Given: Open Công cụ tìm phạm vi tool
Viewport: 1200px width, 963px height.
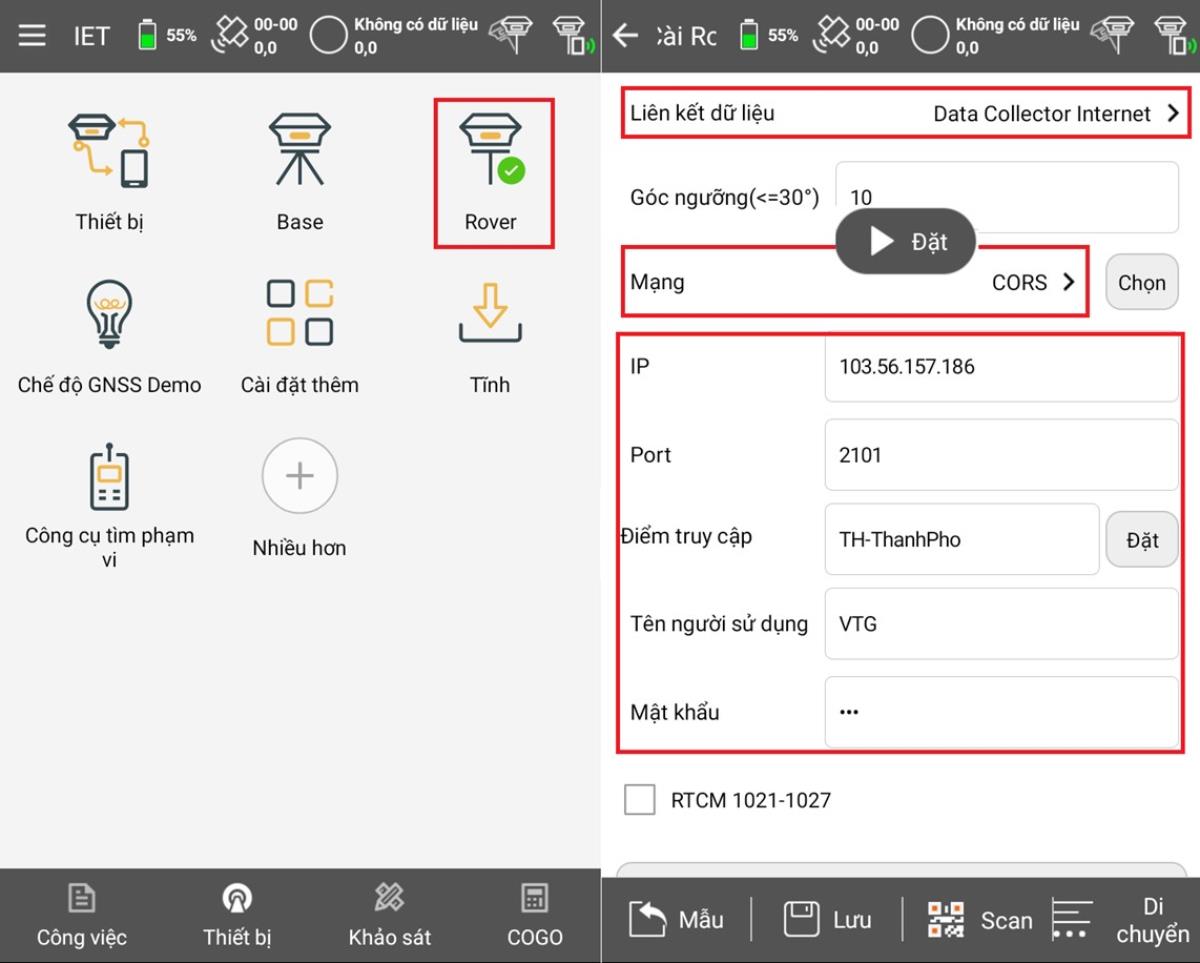Looking at the screenshot, I should (109, 478).
